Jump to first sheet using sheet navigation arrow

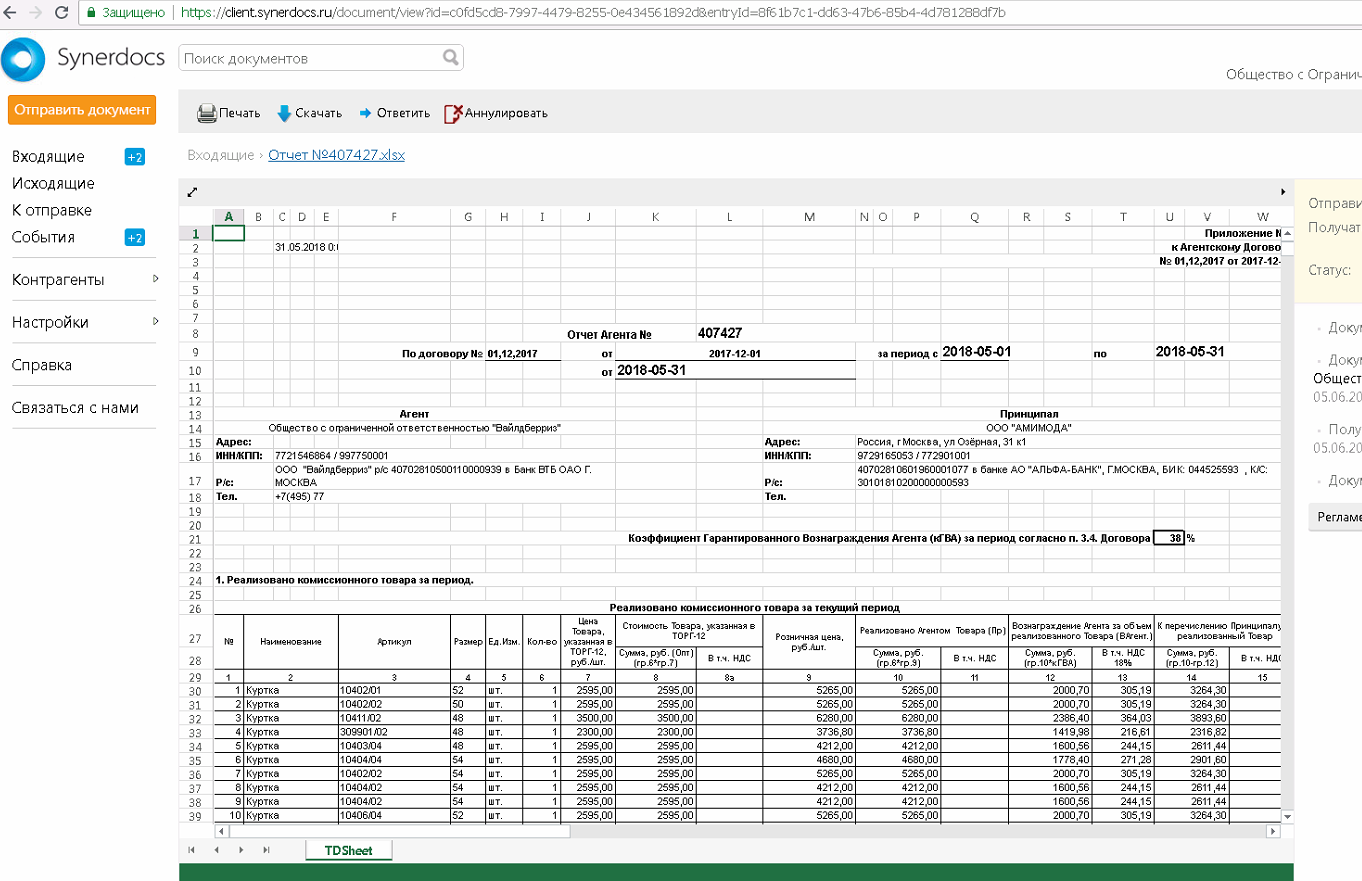point(191,850)
